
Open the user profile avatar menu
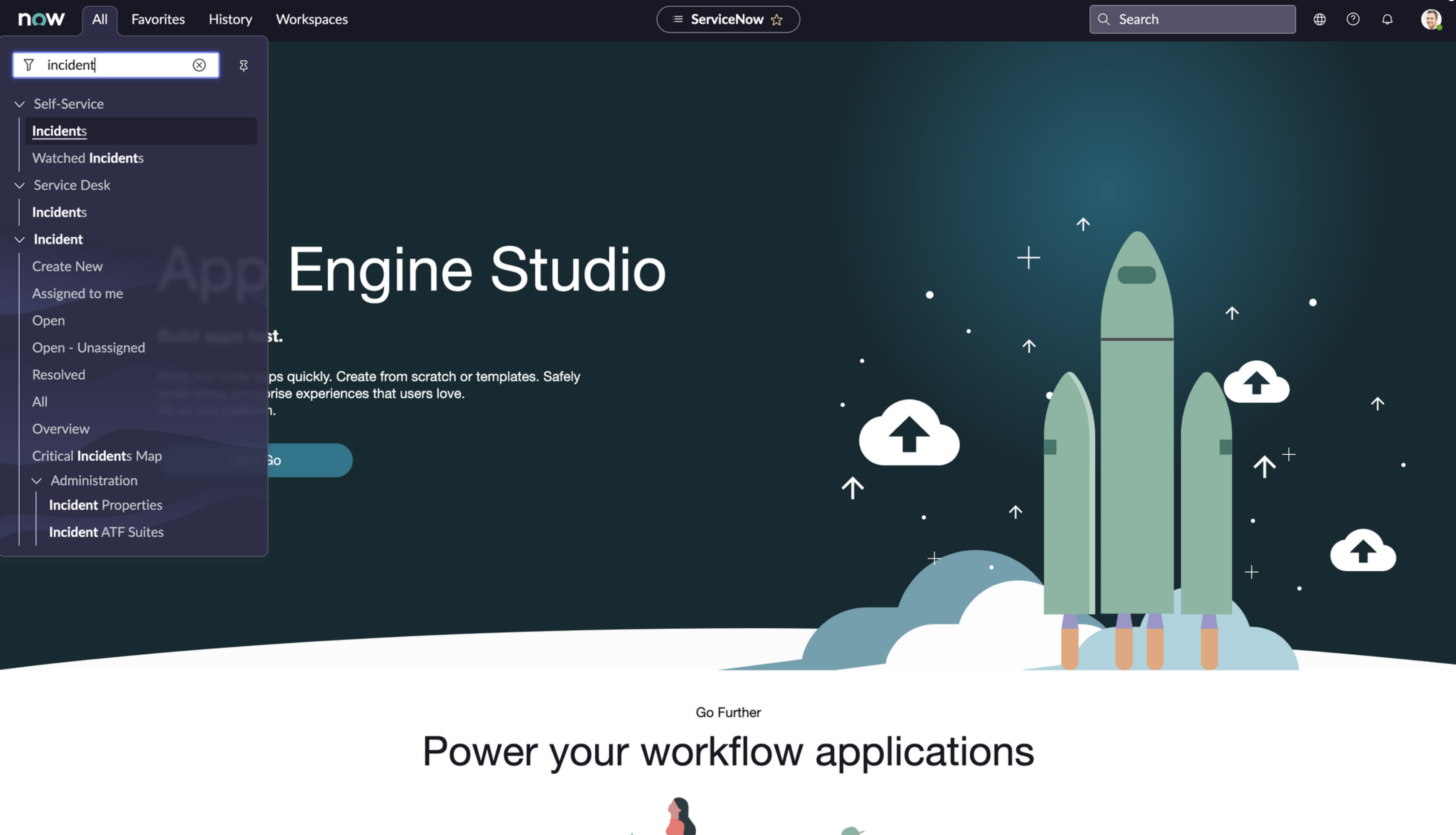click(x=1431, y=19)
